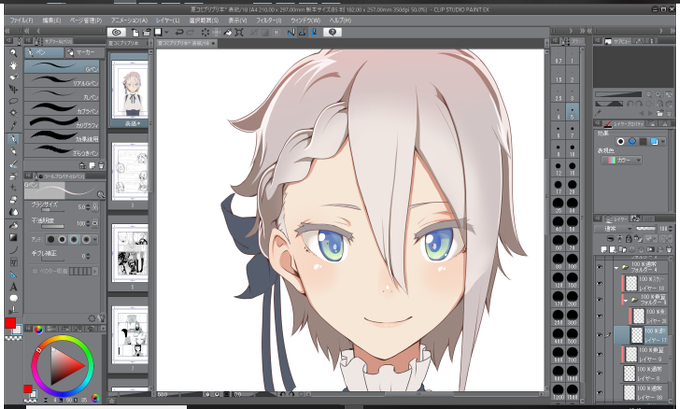This screenshot has height=409, width=680.
Task: Adjust opacity stepper arrows
Action: [88, 223]
